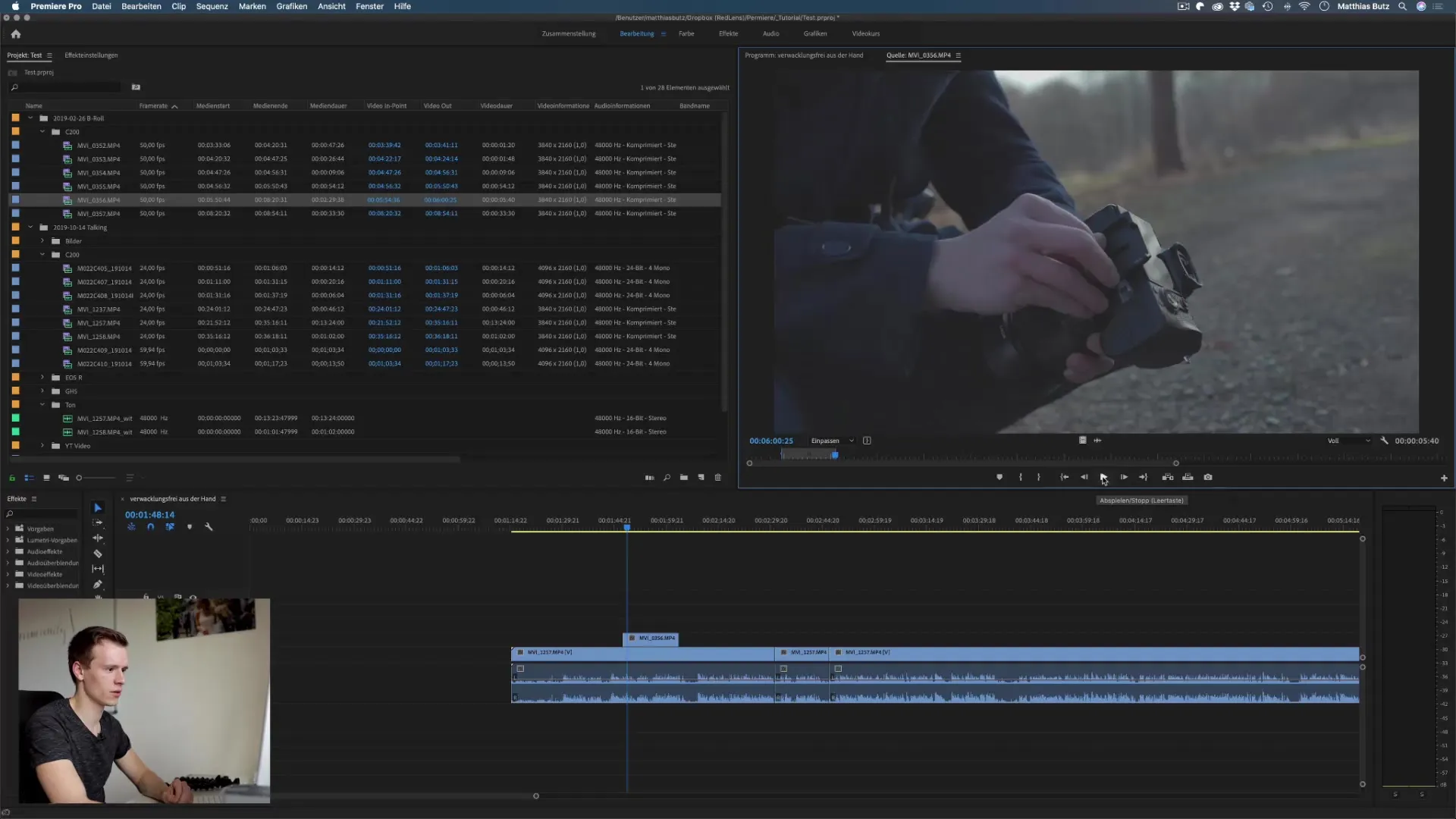The height and width of the screenshot is (819, 1456).
Task: Open the Einpassen zoom level dropdown
Action: click(832, 441)
